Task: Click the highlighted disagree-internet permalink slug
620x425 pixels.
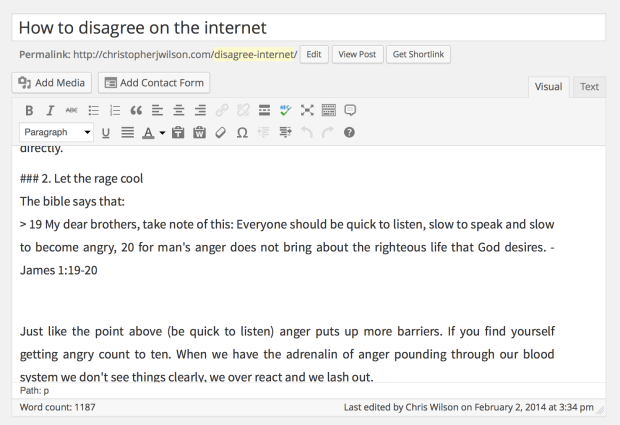Action: (254, 54)
